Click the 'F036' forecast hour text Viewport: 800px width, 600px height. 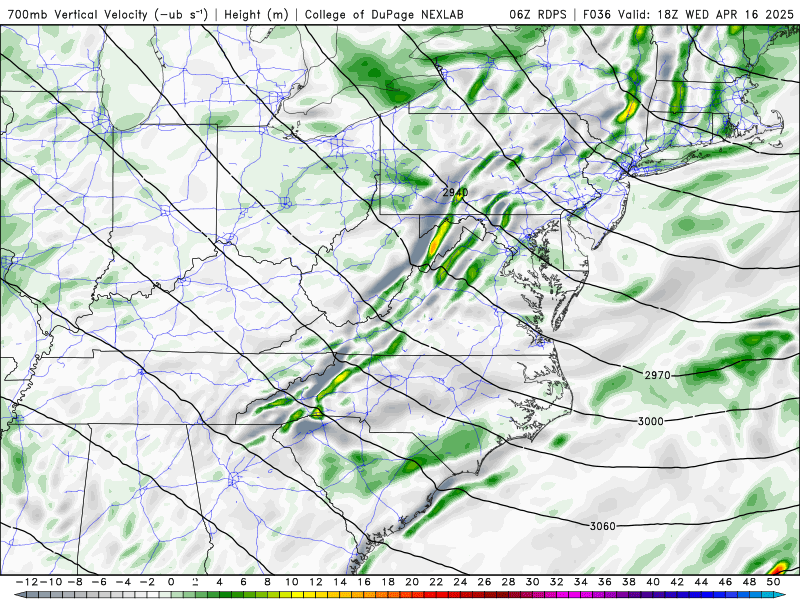pos(597,15)
